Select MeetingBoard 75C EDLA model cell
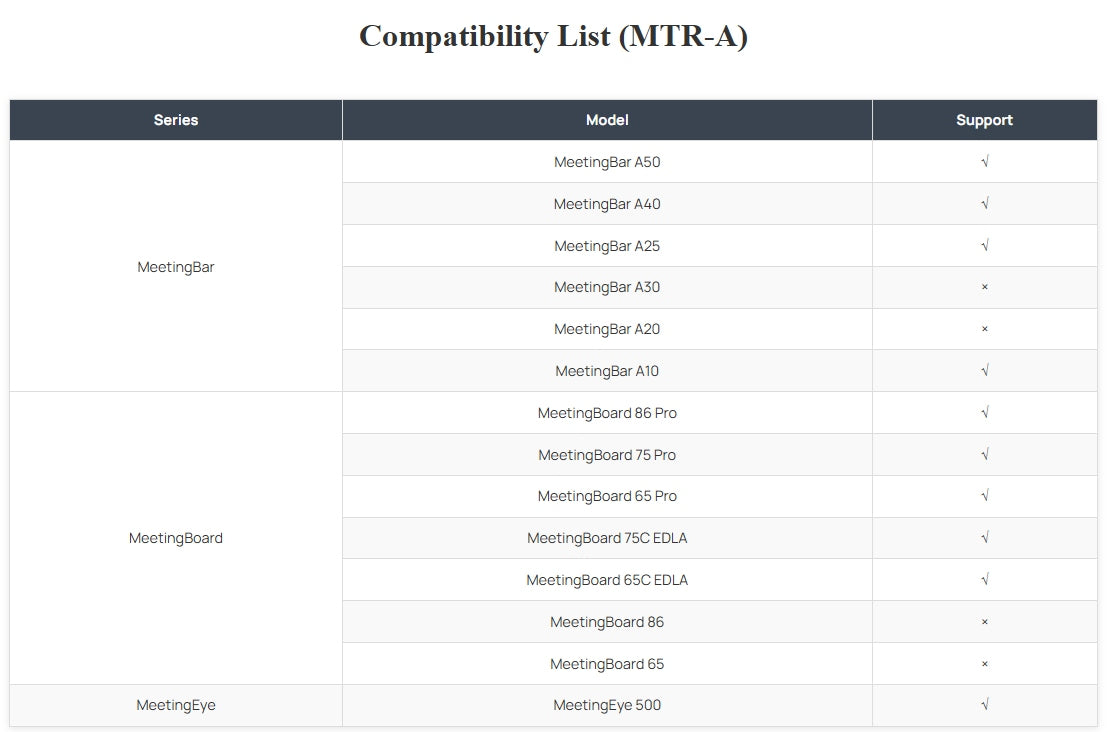The width and height of the screenshot is (1111, 732). [x=607, y=538]
